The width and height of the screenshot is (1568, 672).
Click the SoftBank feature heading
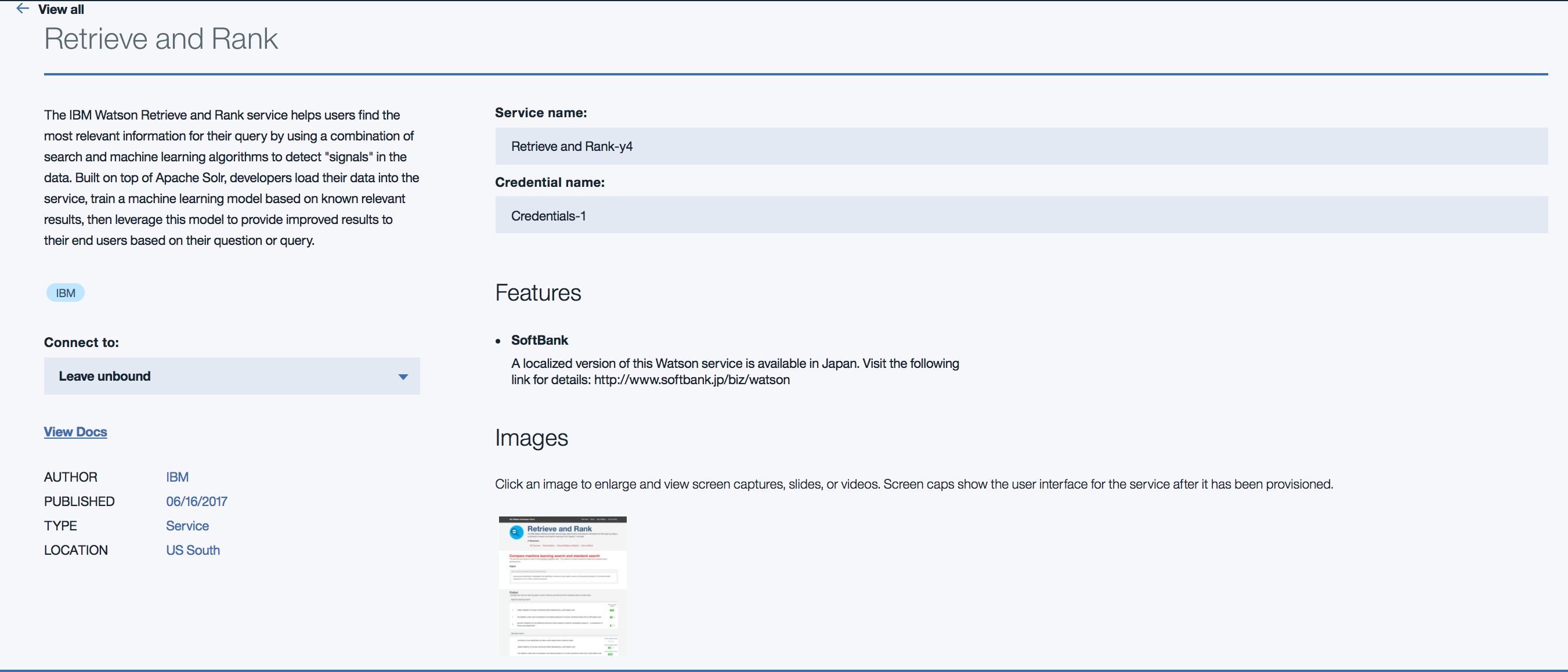point(539,340)
